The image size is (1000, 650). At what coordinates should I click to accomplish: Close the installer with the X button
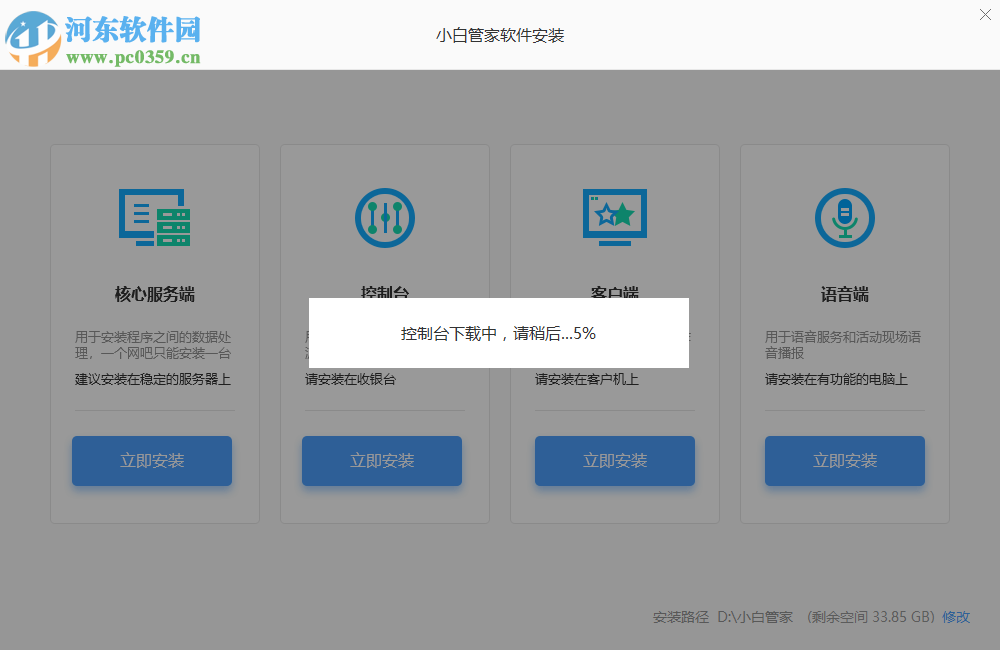[x=985, y=15]
